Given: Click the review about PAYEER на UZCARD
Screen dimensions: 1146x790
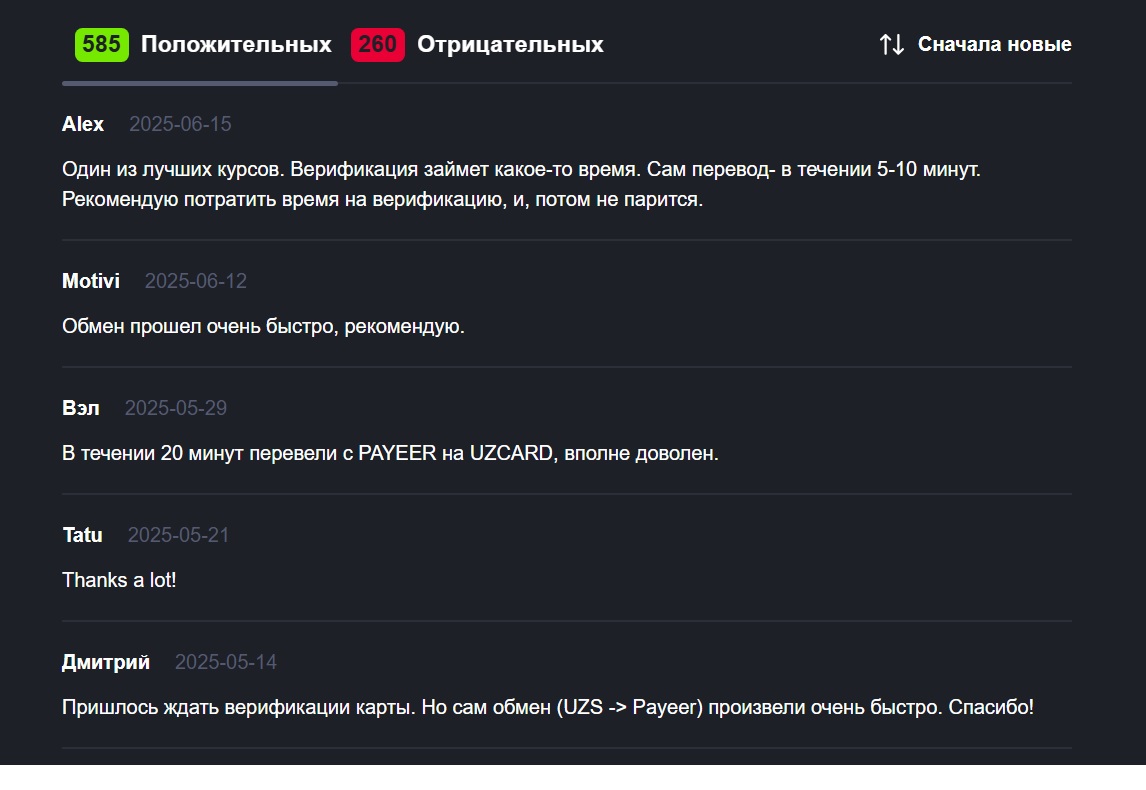Looking at the screenshot, I should click(x=390, y=453).
